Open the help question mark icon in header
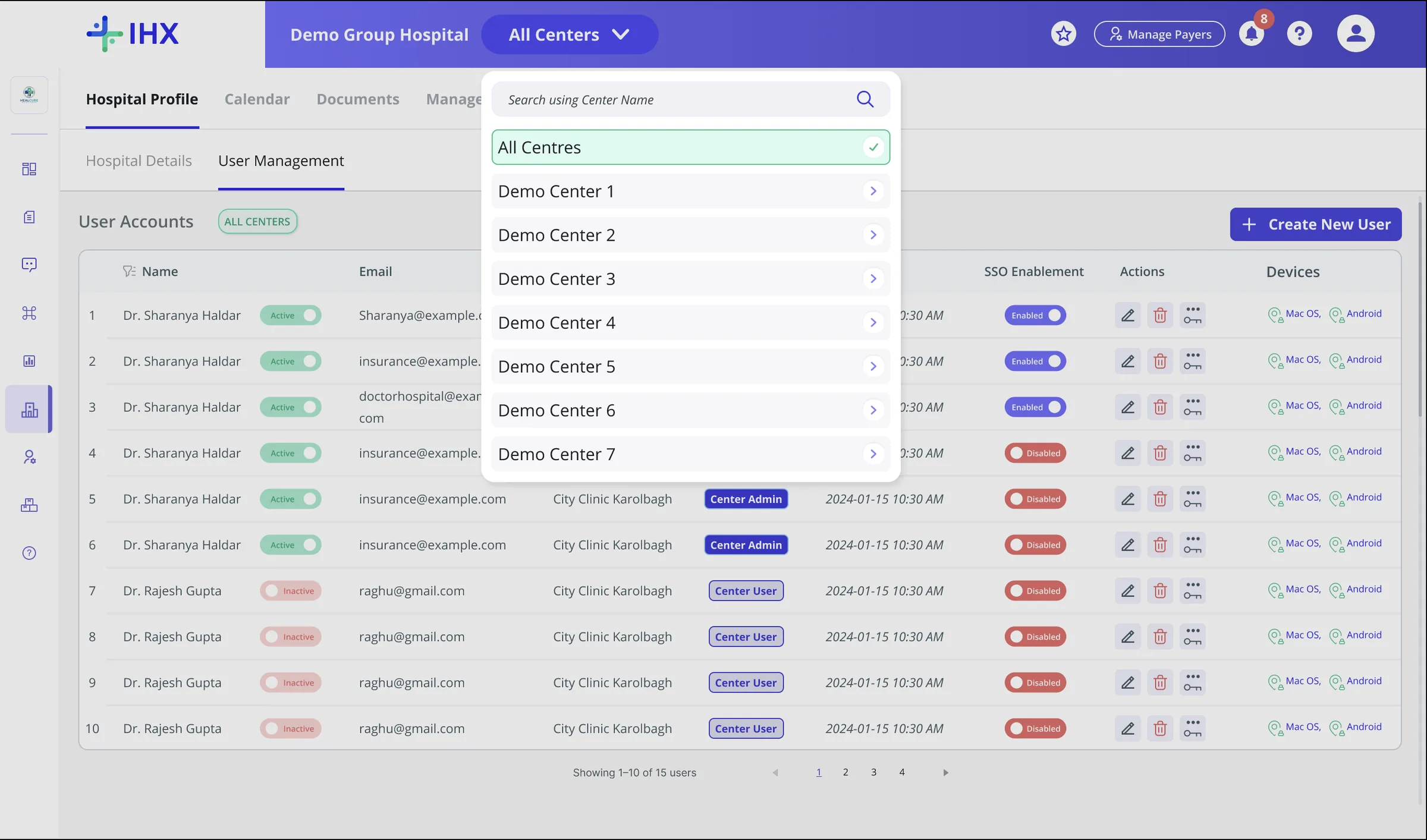 (1299, 34)
